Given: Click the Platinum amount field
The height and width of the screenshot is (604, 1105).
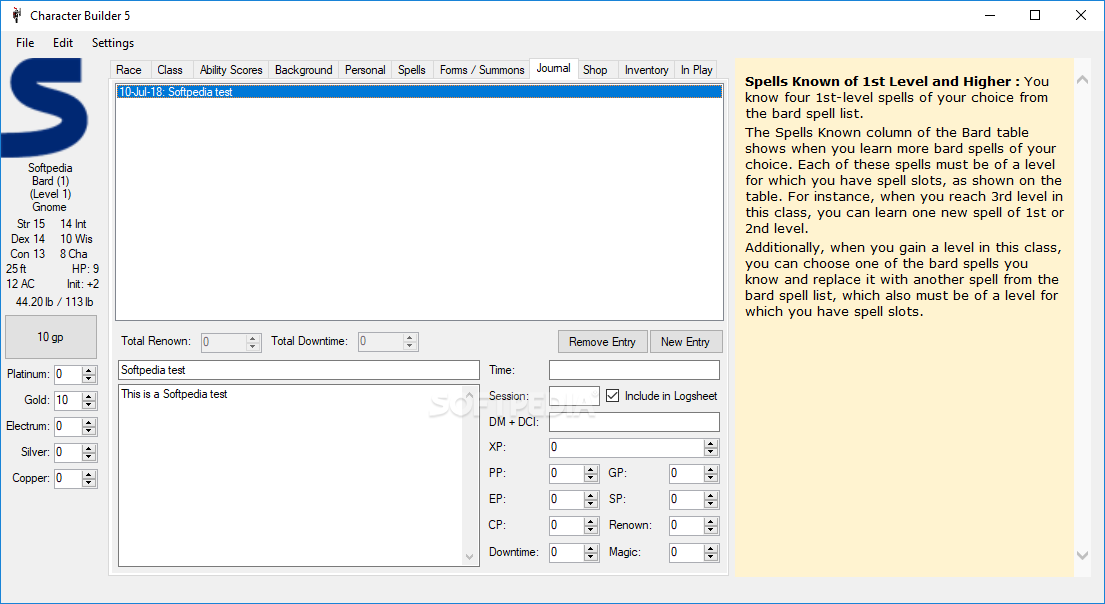Looking at the screenshot, I should [68, 374].
